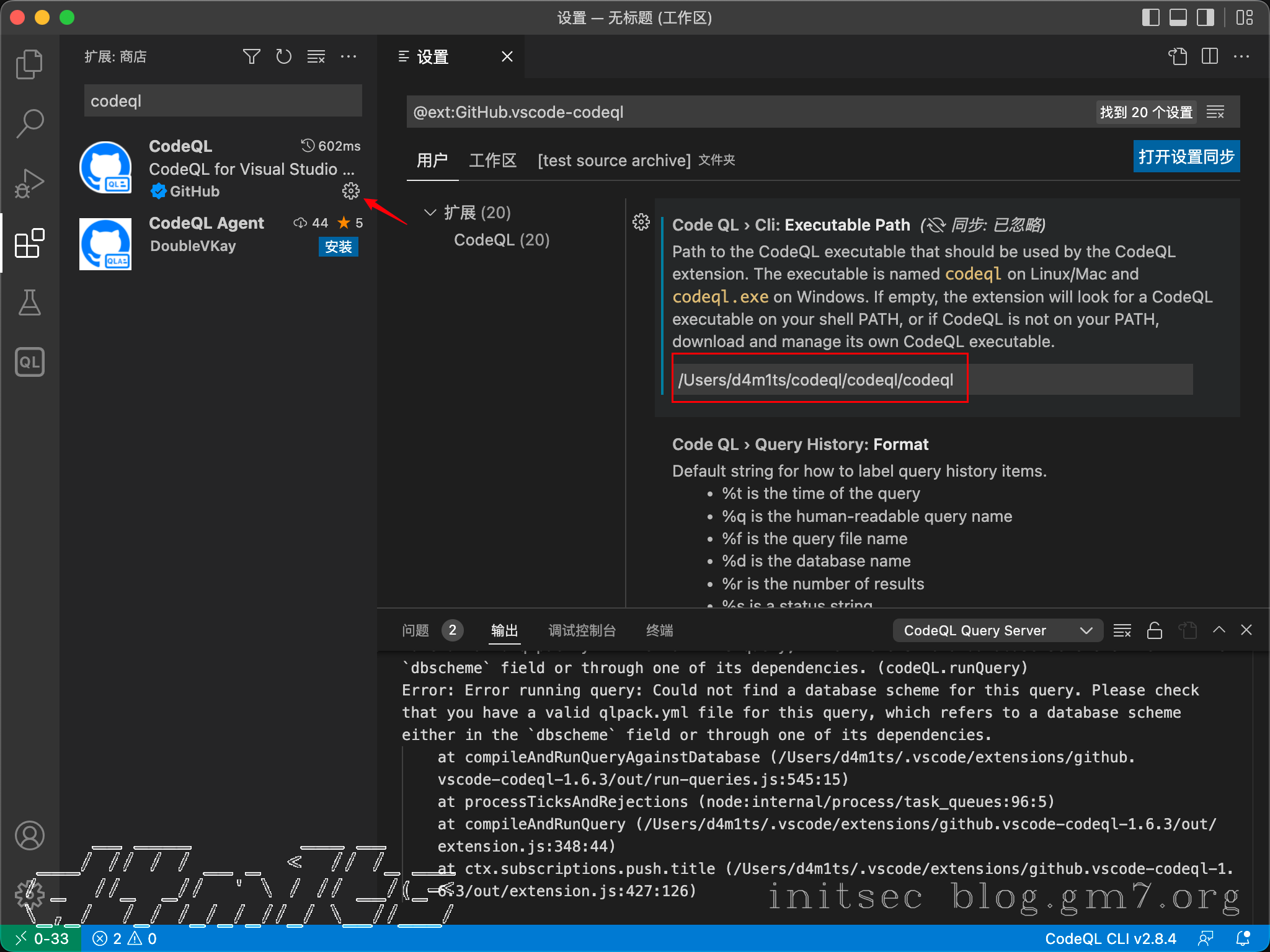Toggle output panel scroll lock

pos(1154,630)
